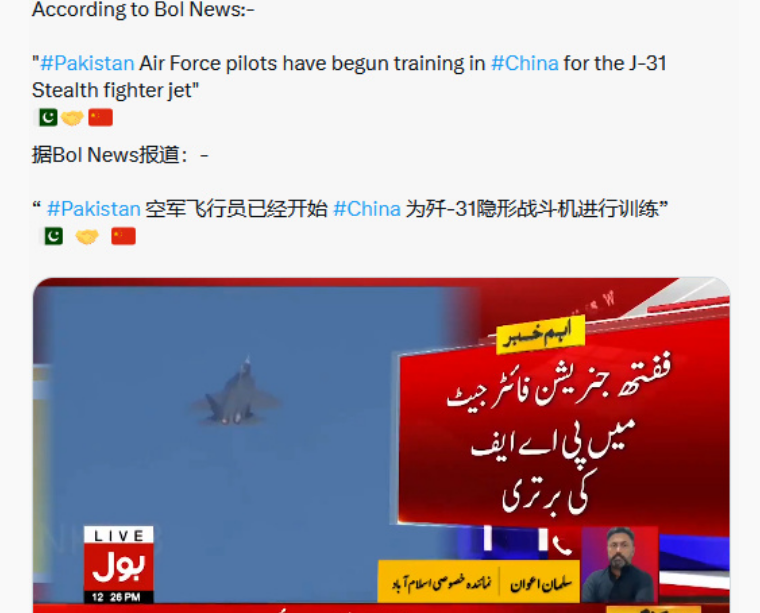Click the white phone call icon in the broadcast
Viewport: 760px width, 613px height.
(x=562, y=546)
